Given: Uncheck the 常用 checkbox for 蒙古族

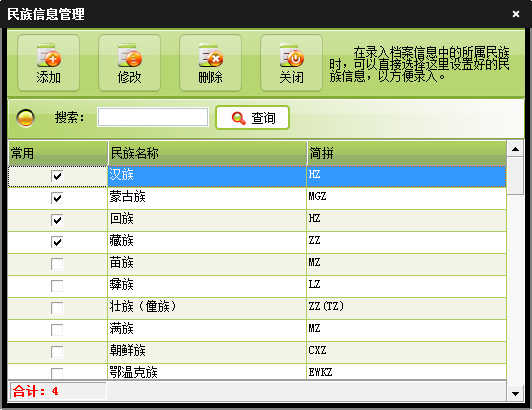Looking at the screenshot, I should [57, 198].
